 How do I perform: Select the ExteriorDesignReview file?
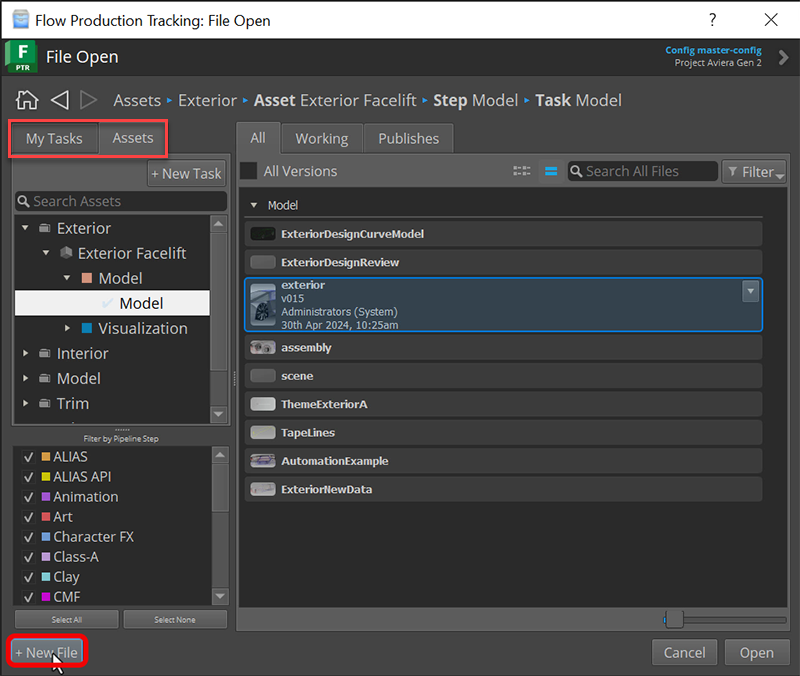[x=503, y=262]
